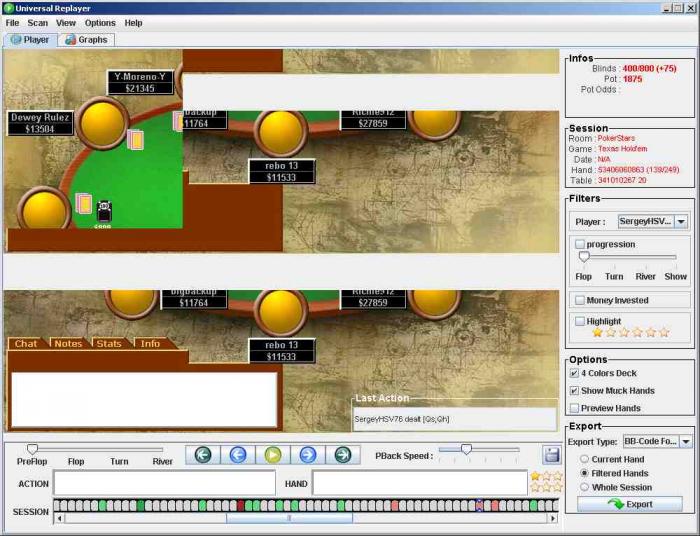Click the $27859 stack in upper table
This screenshot has height=536, width=700.
(x=373, y=123)
